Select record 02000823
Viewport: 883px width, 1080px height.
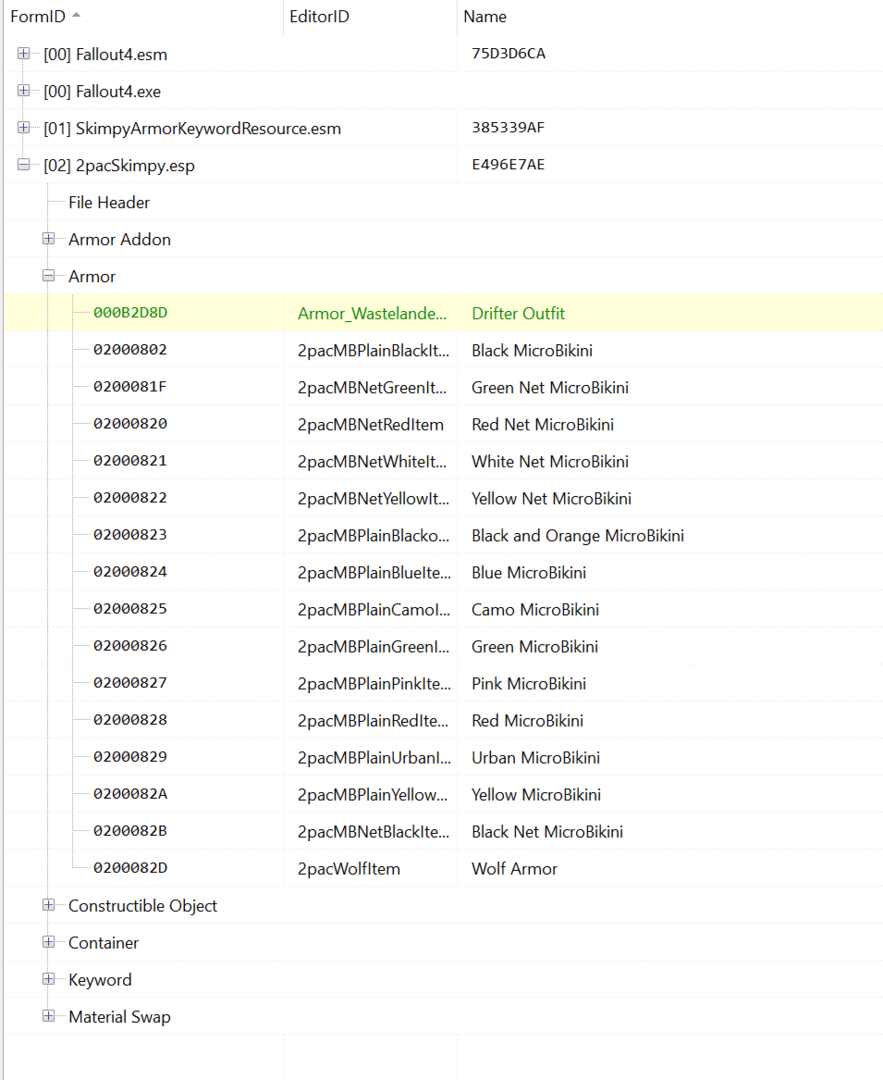(x=130, y=535)
